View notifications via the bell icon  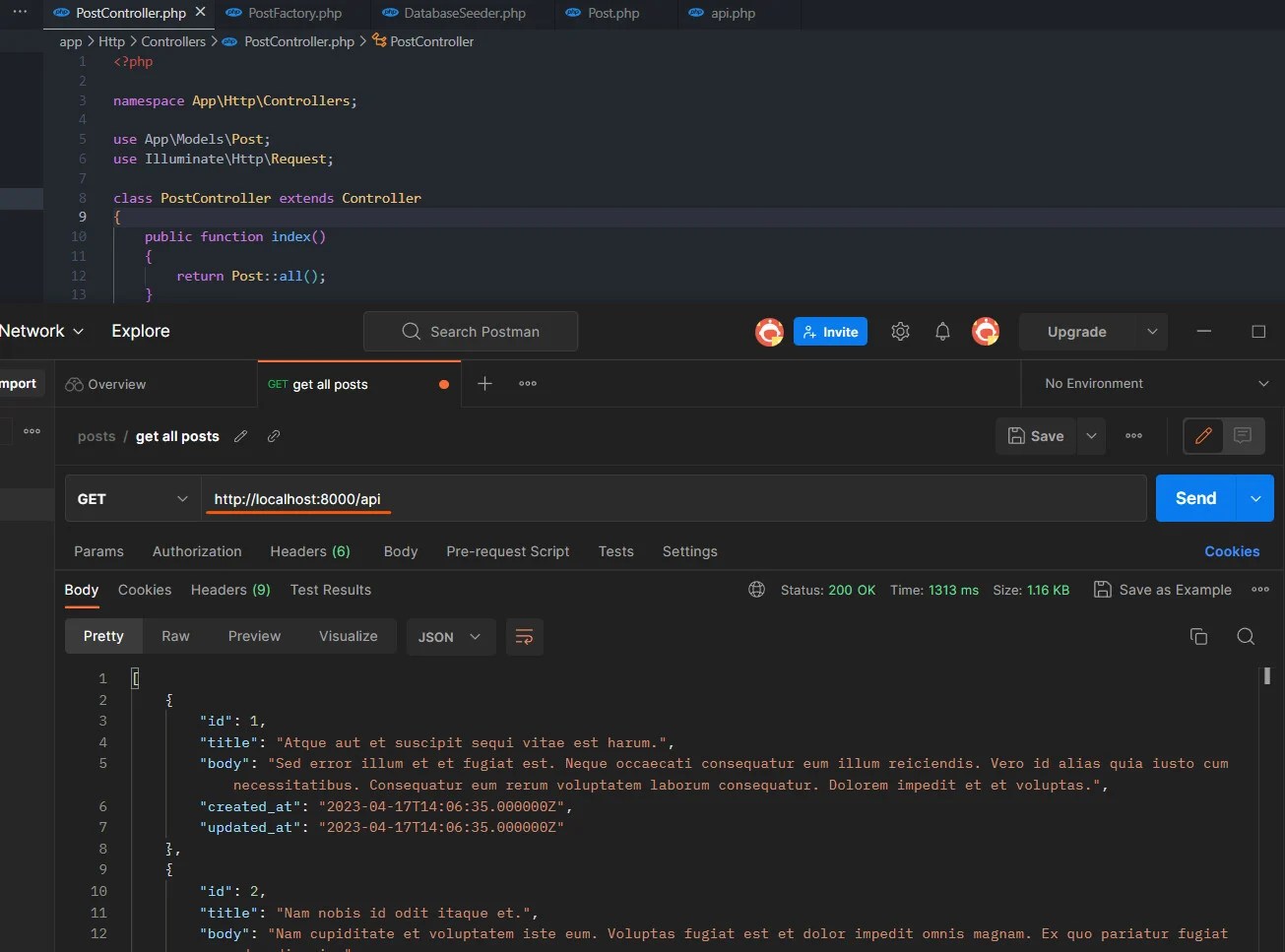941,332
